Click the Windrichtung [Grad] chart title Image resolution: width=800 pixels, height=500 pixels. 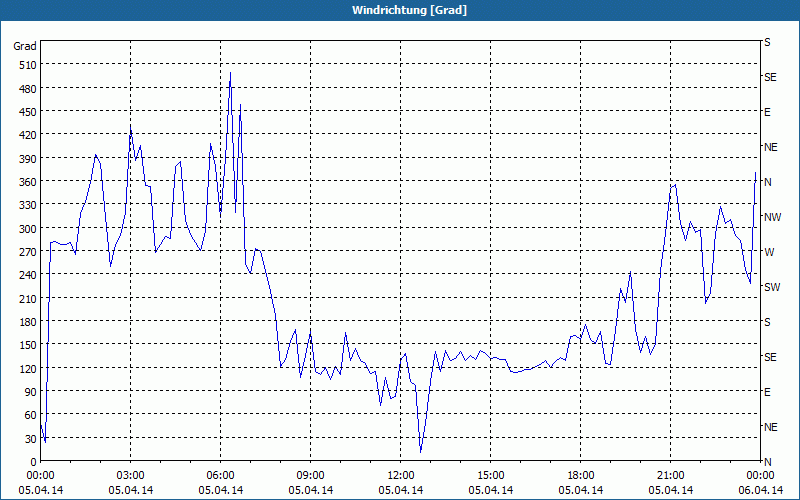409,10
